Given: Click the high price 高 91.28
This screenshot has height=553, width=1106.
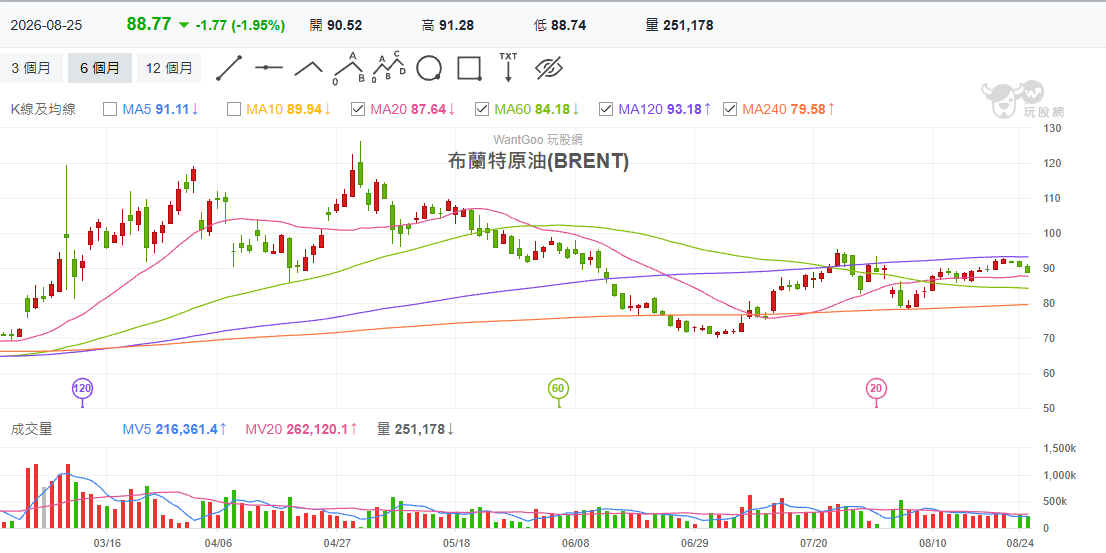Looking at the screenshot, I should click(447, 25).
